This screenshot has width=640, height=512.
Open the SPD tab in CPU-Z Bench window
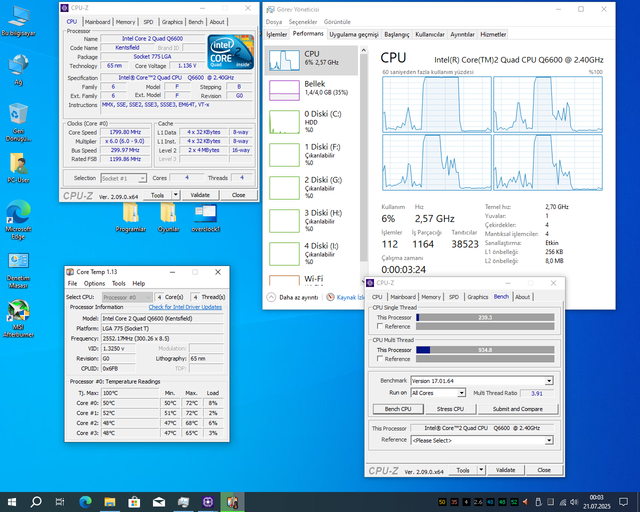(x=453, y=297)
